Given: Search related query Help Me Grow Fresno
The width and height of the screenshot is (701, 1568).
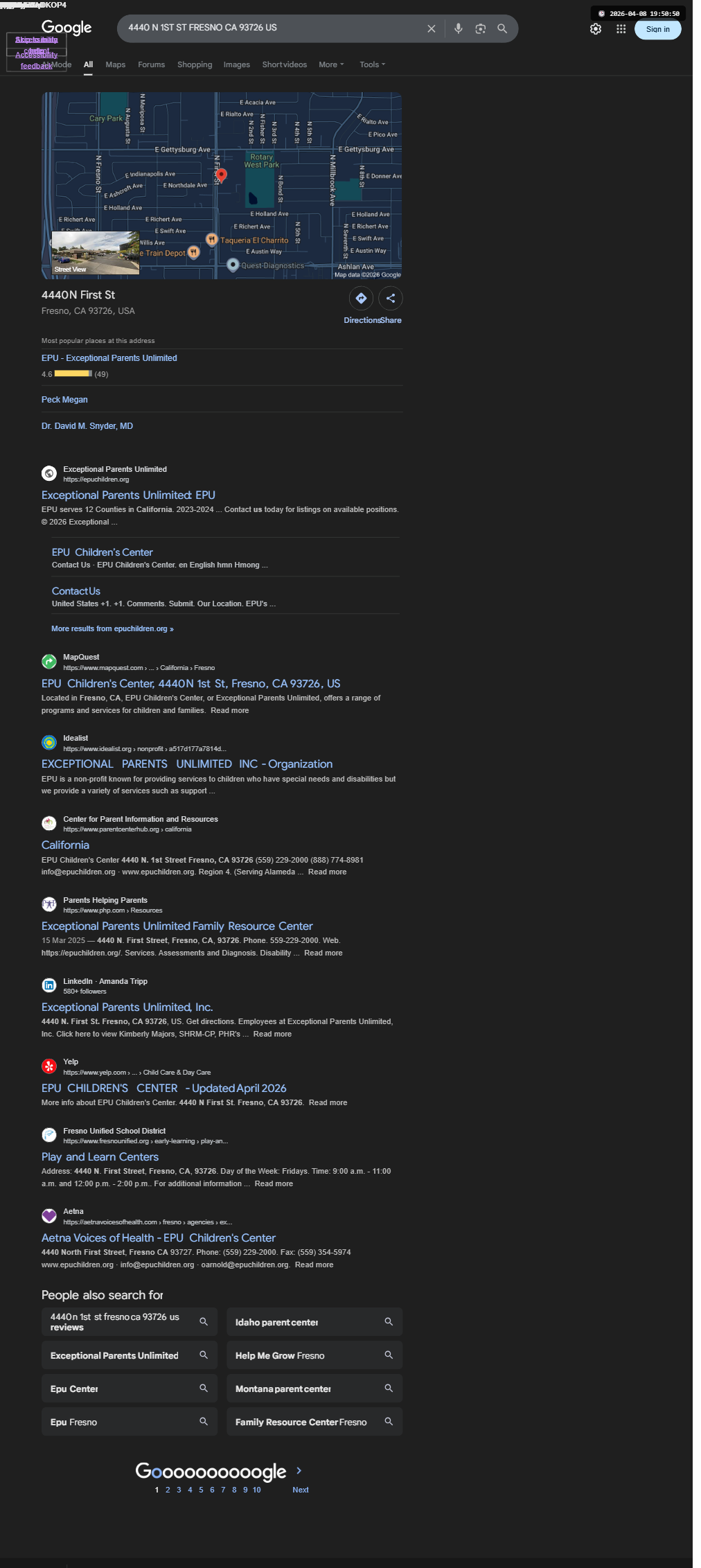Looking at the screenshot, I should (314, 1355).
